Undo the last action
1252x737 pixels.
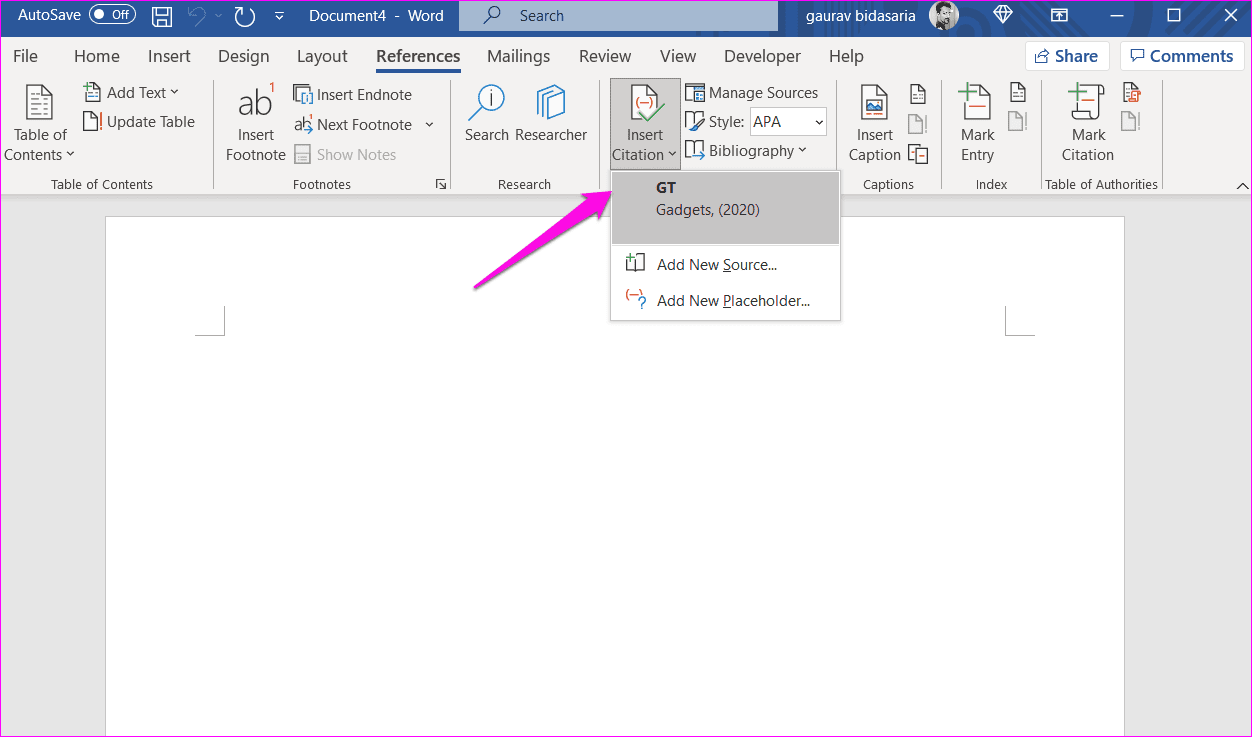point(197,16)
